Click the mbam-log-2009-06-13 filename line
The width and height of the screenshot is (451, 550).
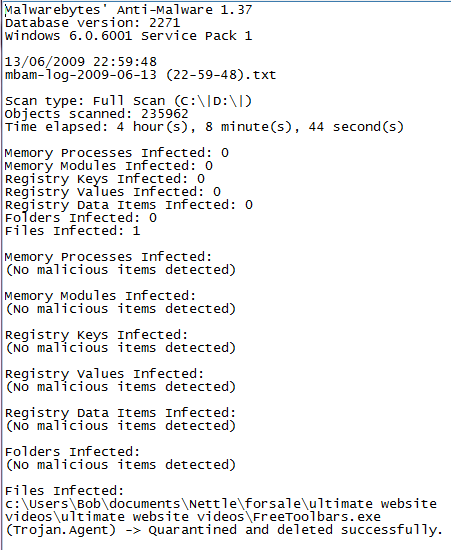coord(141,75)
